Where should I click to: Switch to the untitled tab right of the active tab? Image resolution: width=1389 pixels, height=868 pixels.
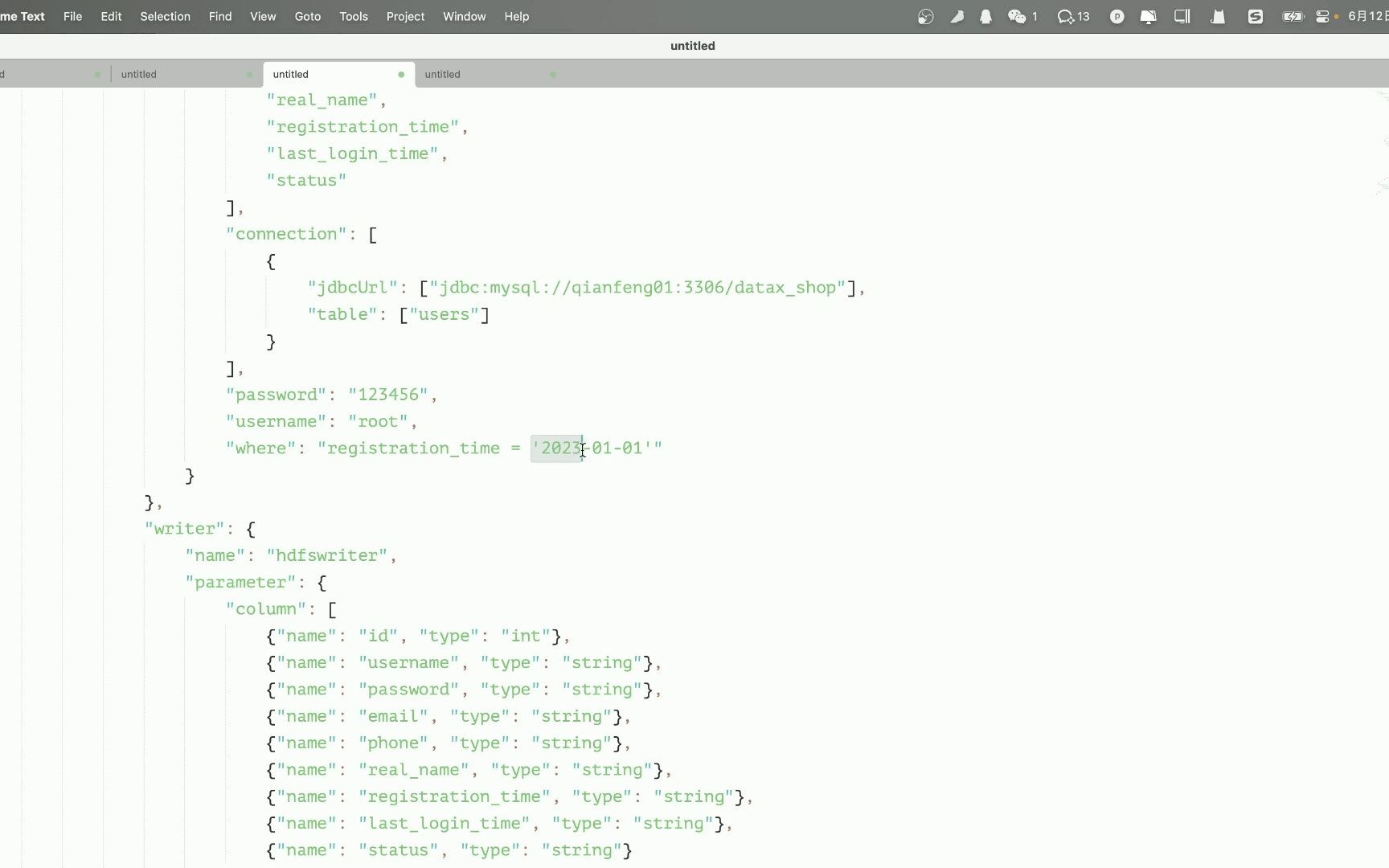tap(490, 74)
